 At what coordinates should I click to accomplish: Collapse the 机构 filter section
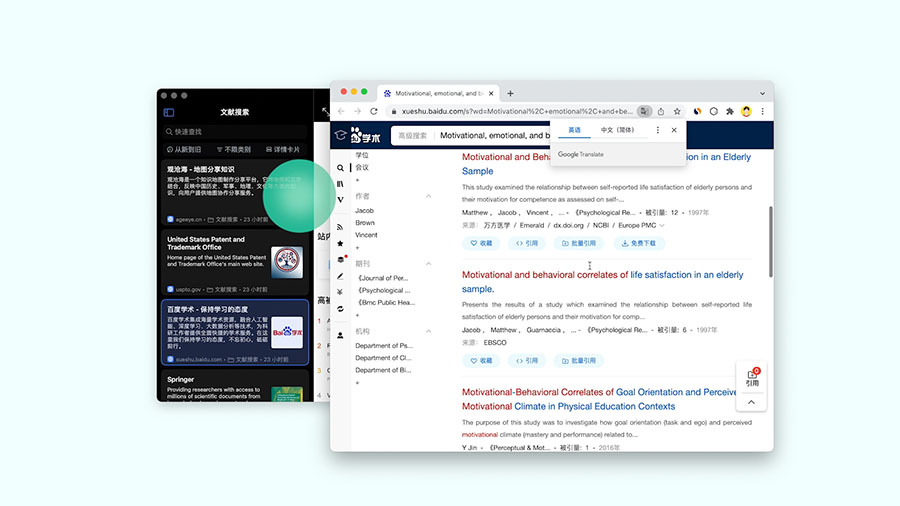click(x=429, y=331)
